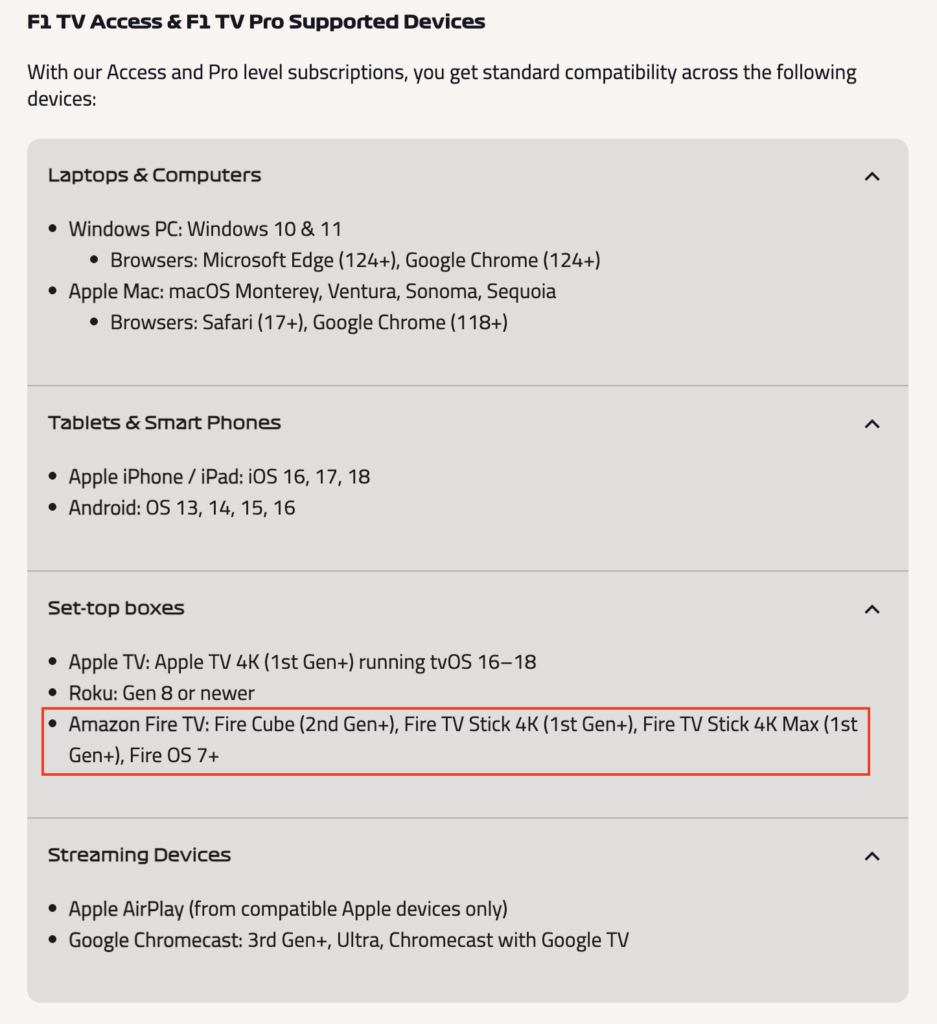This screenshot has width=937, height=1024.
Task: Click the Apple AirPlay entry
Action: point(288,909)
